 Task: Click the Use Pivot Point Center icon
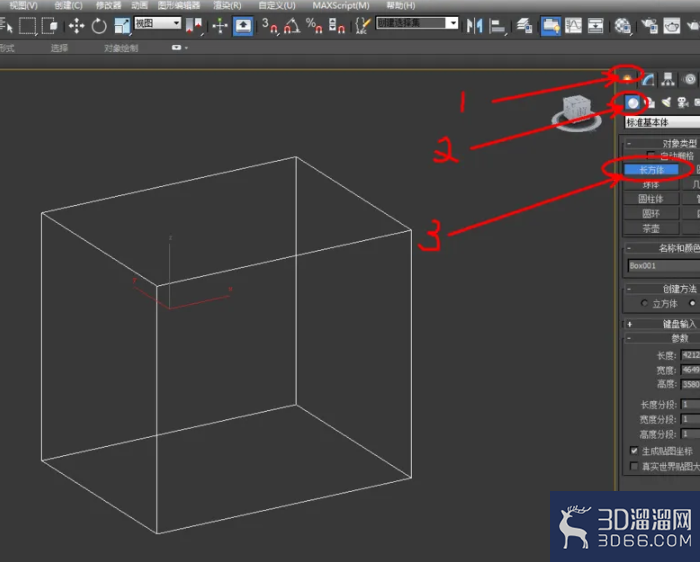coord(194,25)
